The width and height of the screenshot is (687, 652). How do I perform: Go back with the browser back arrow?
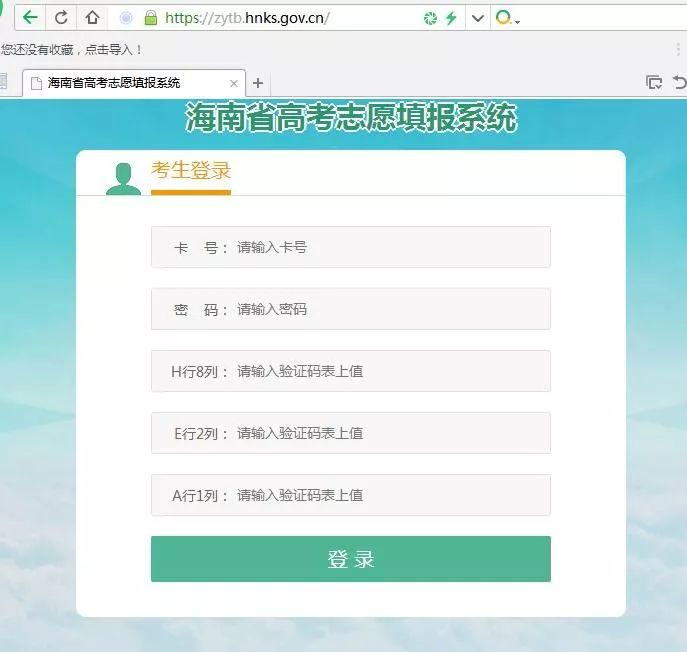coord(30,18)
